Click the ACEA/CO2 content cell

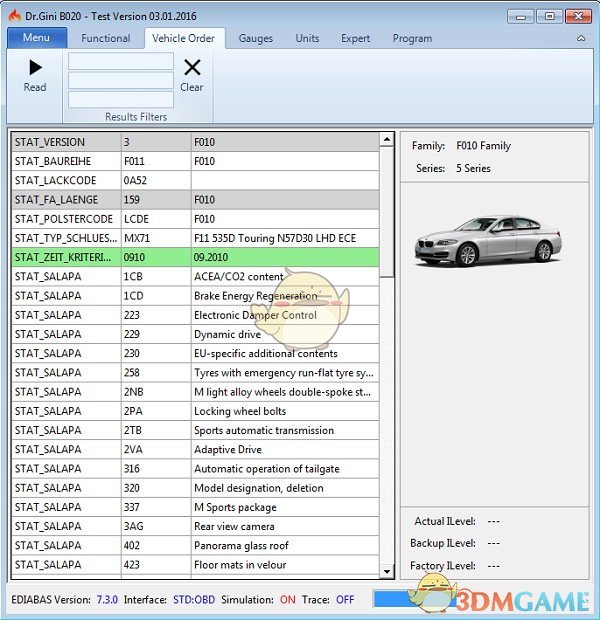pos(285,276)
